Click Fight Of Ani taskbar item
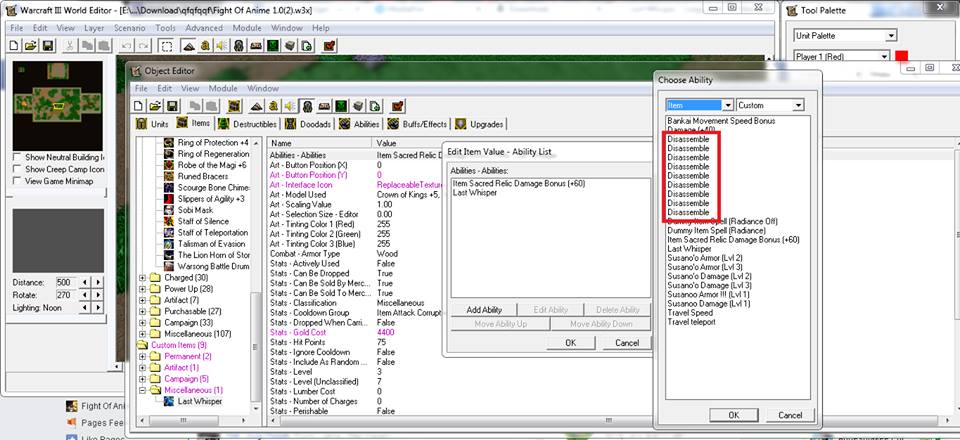Viewport: 960px width, 440px height. pyautogui.click(x=96, y=406)
